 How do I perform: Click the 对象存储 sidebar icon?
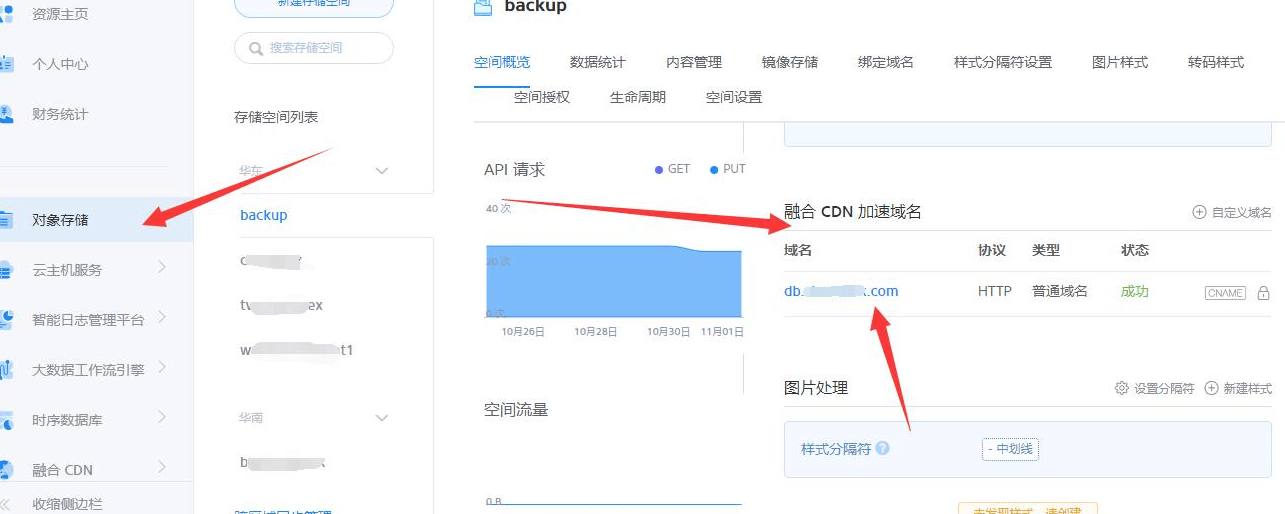pos(6,219)
